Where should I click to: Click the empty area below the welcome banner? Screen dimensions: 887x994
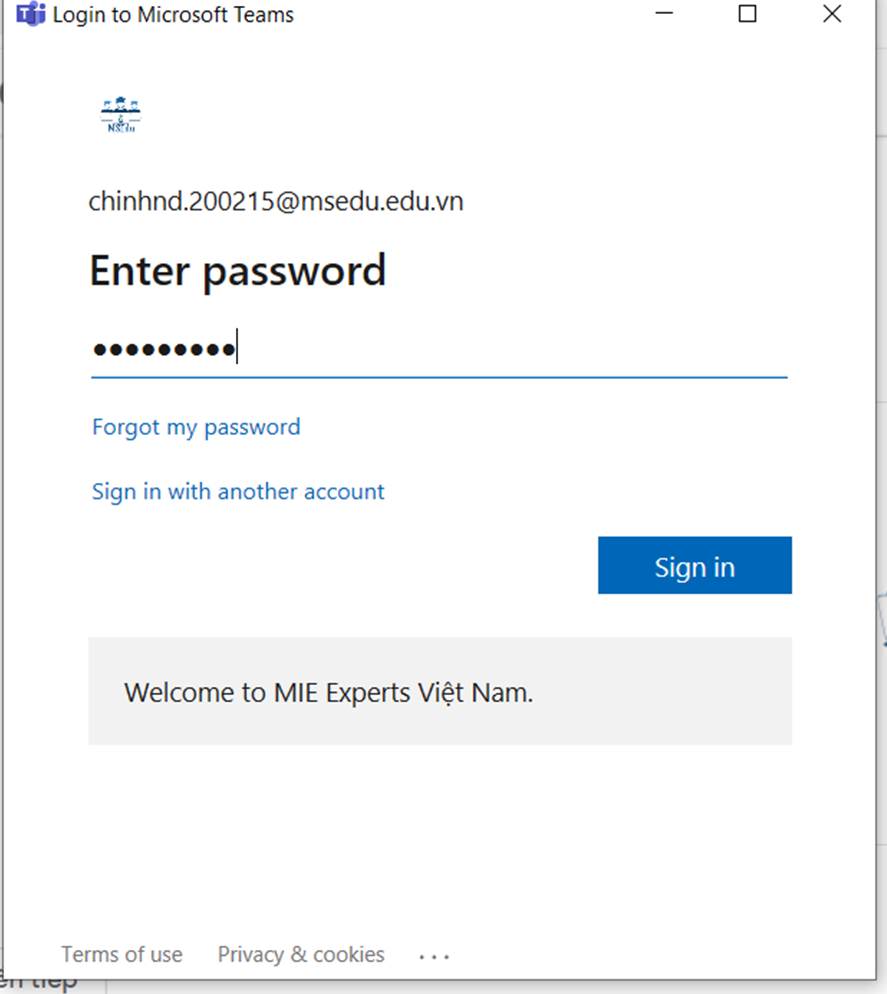point(439,840)
